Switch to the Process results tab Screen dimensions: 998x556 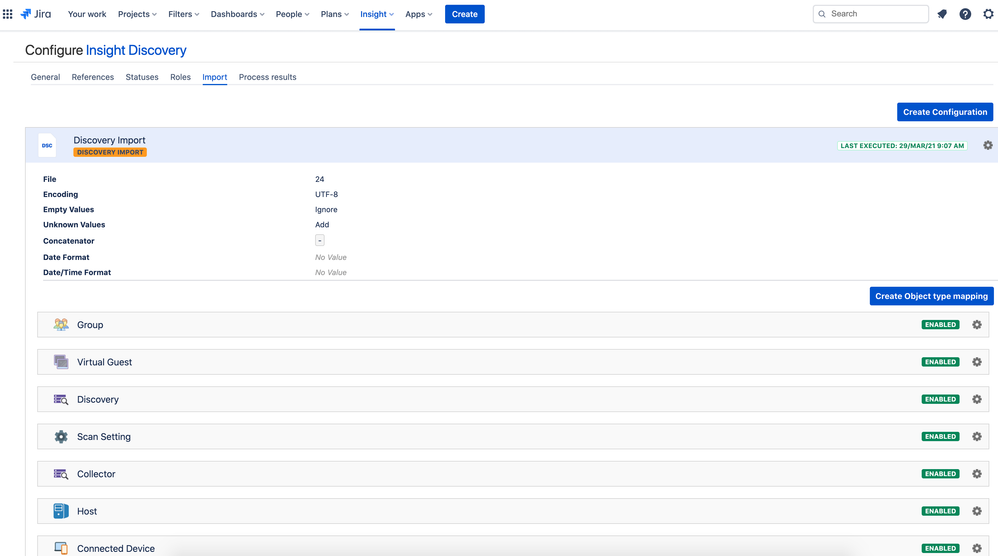click(267, 77)
